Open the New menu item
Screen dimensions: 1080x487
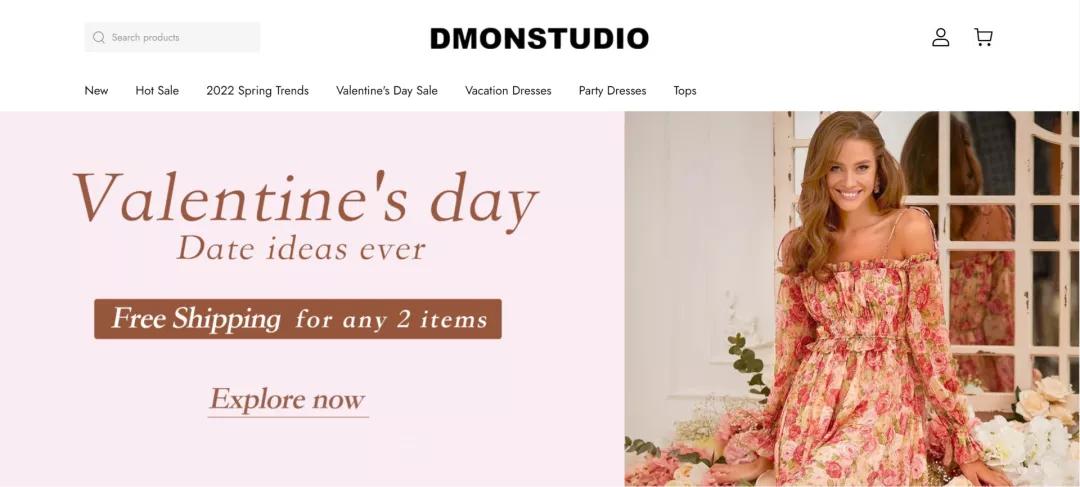[x=96, y=91]
